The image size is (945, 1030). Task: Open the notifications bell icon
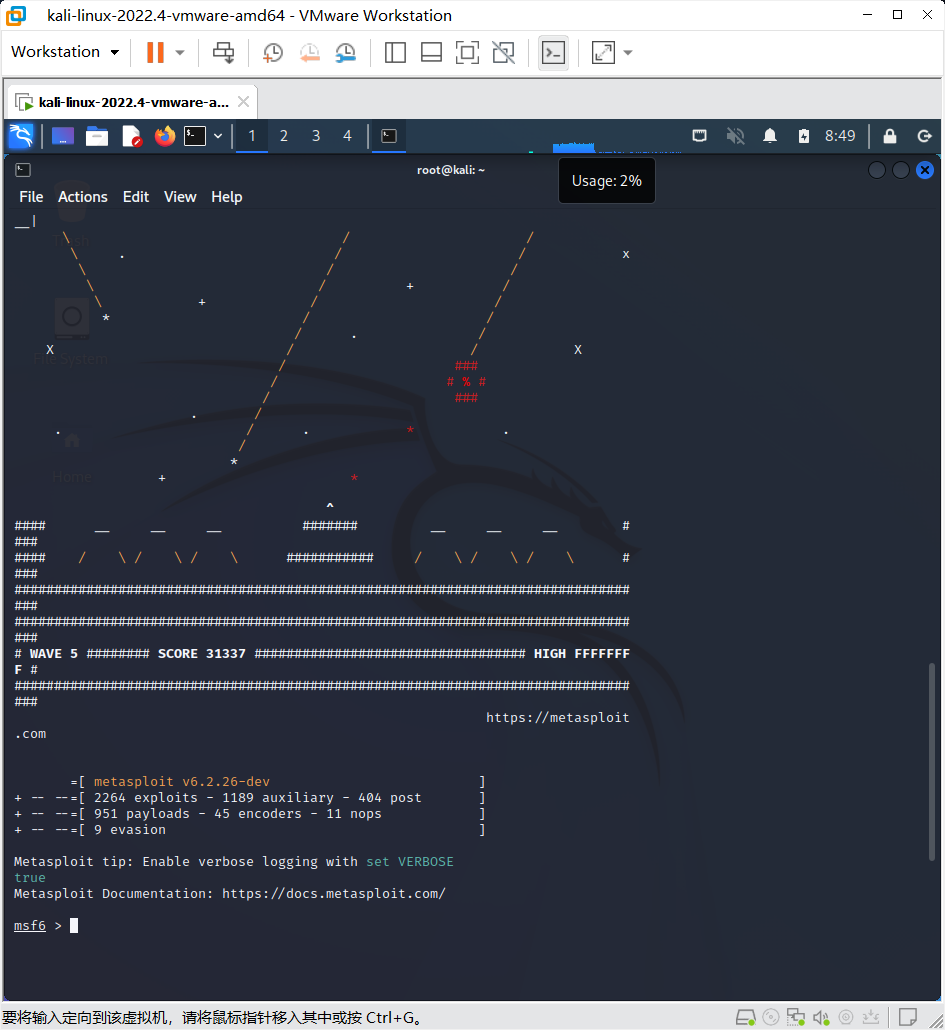click(x=770, y=136)
